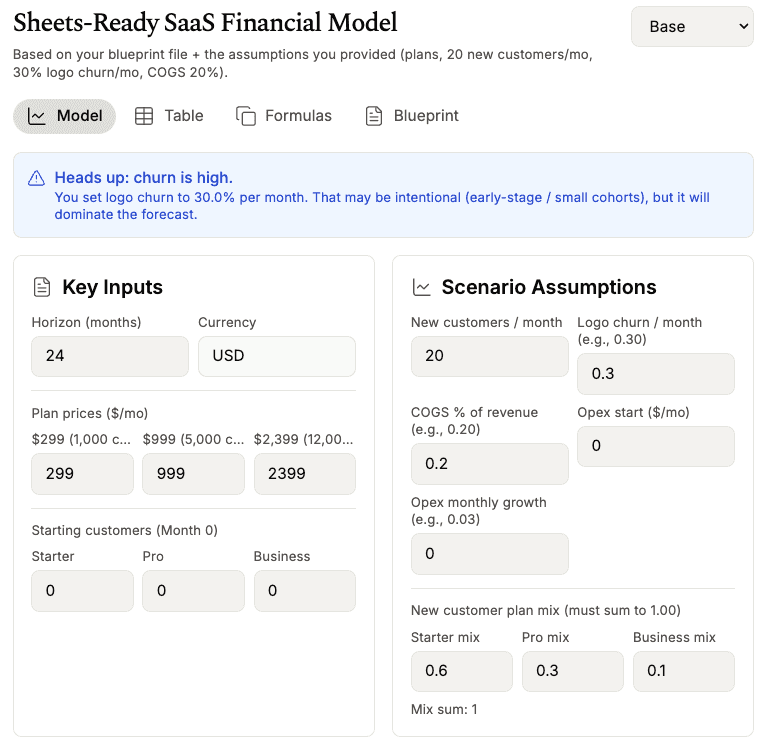Click the Blueprint document icon

pos(374,116)
